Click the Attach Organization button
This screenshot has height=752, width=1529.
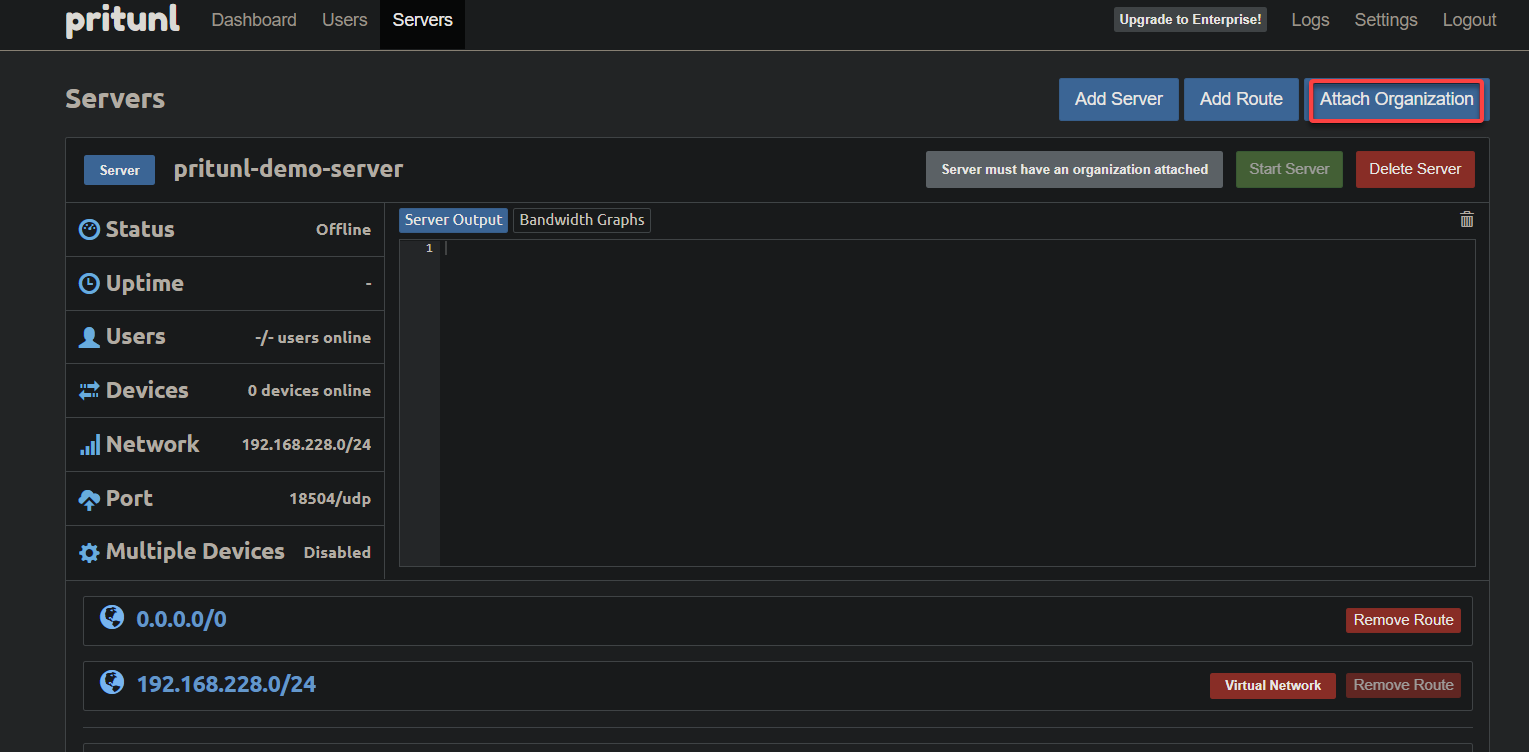coord(1396,99)
